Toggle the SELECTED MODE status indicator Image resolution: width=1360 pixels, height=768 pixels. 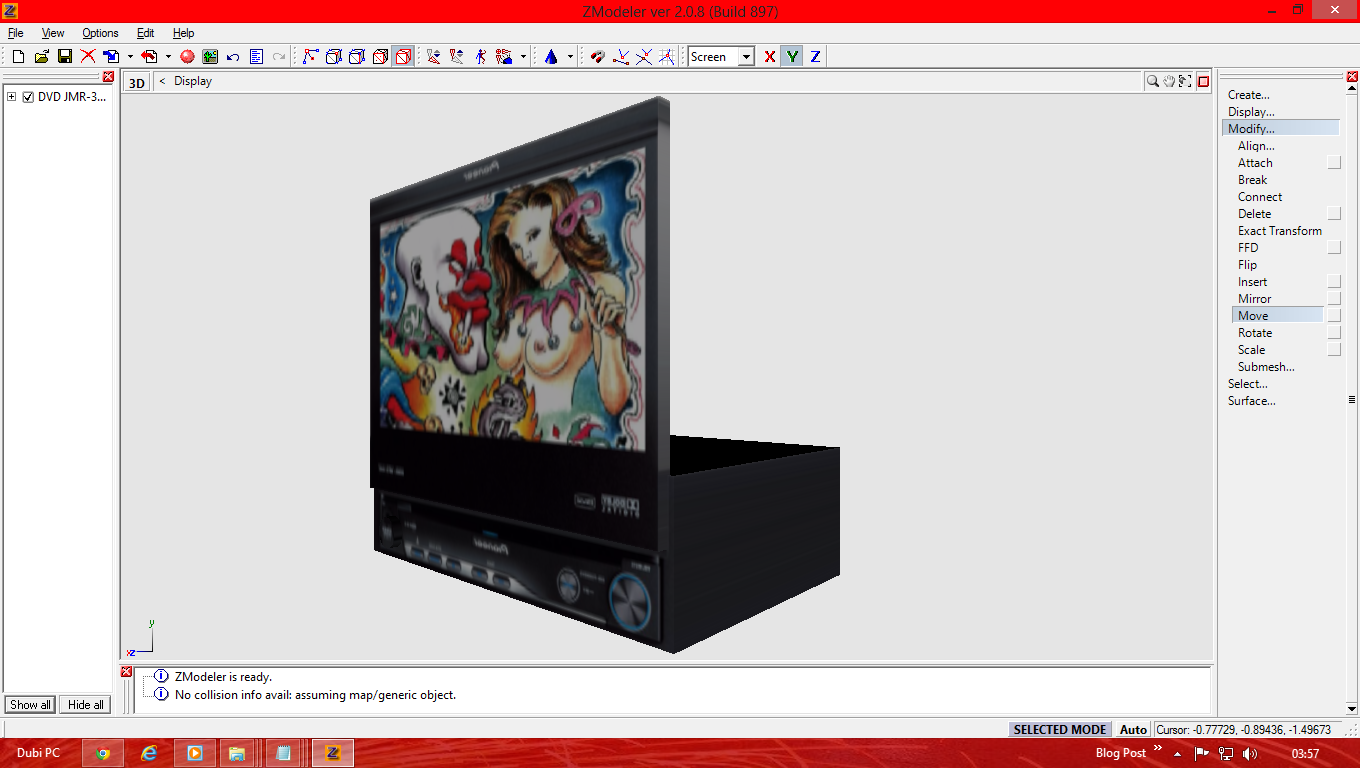click(x=1060, y=729)
